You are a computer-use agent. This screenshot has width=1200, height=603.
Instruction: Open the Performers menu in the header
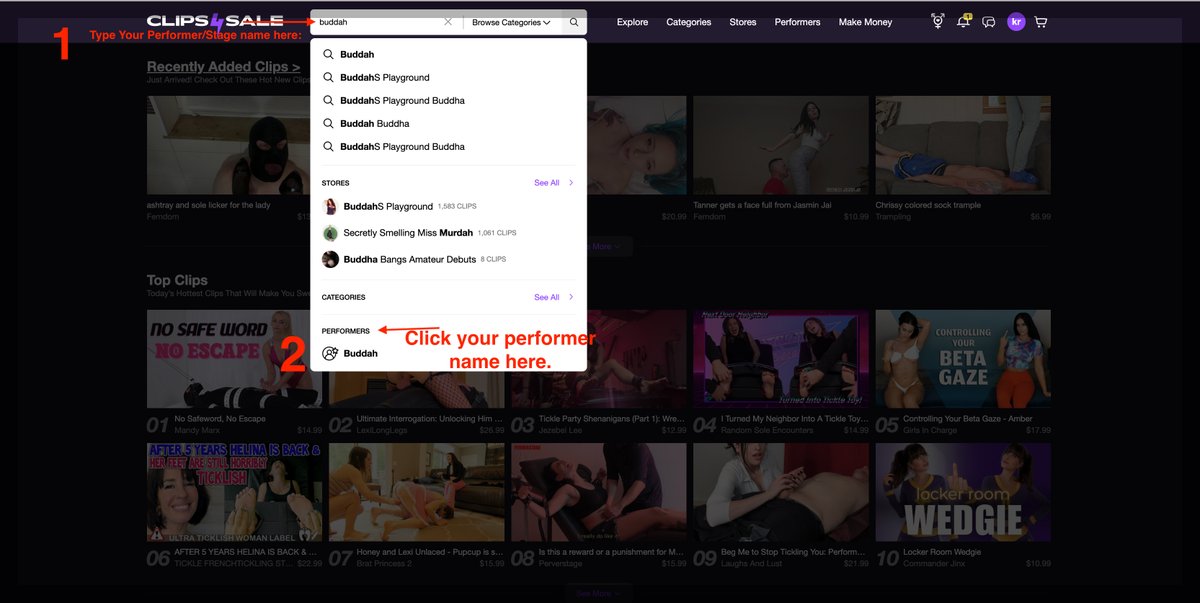click(797, 22)
